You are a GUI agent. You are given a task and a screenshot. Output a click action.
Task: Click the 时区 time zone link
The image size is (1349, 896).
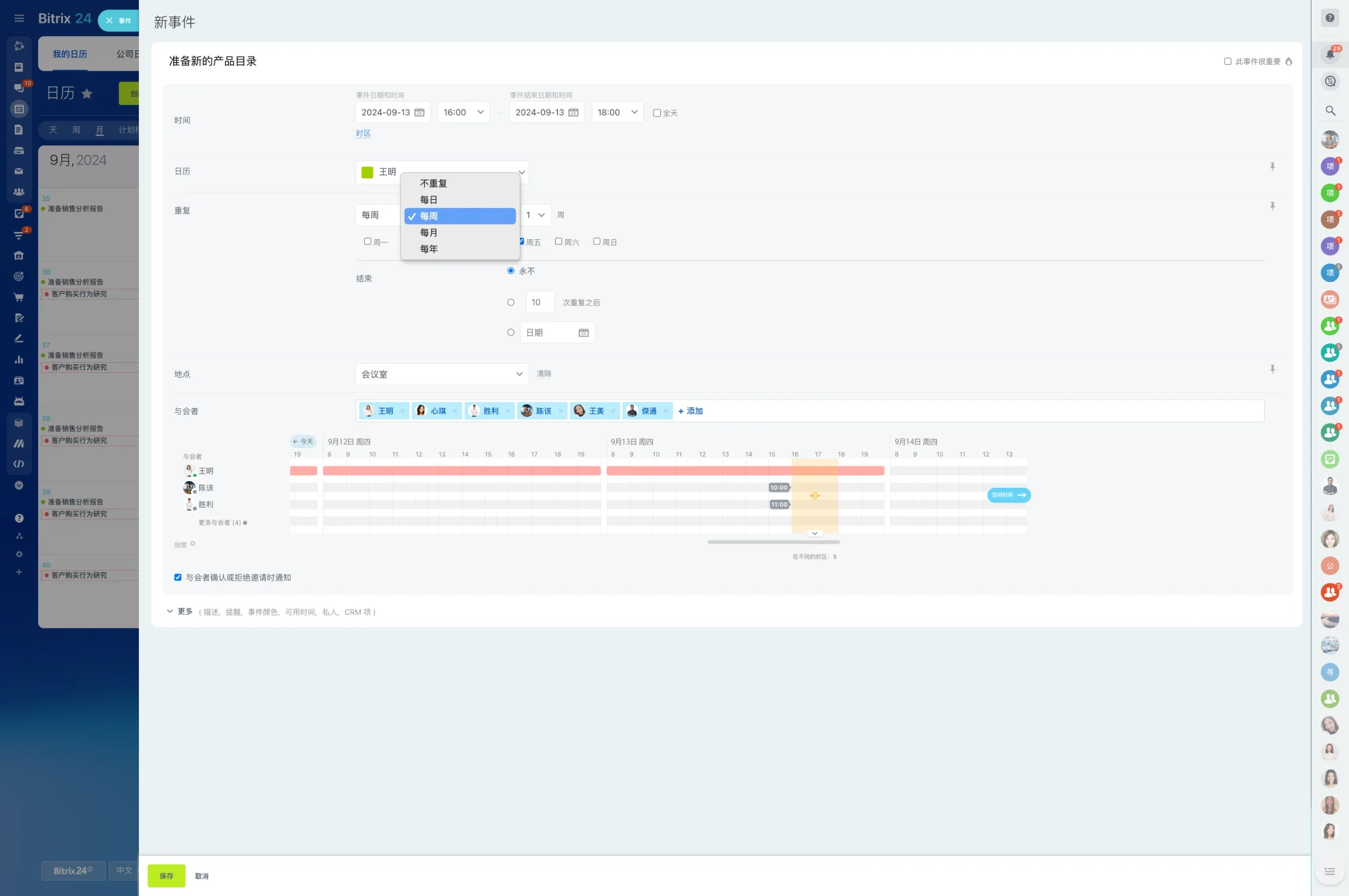point(363,134)
